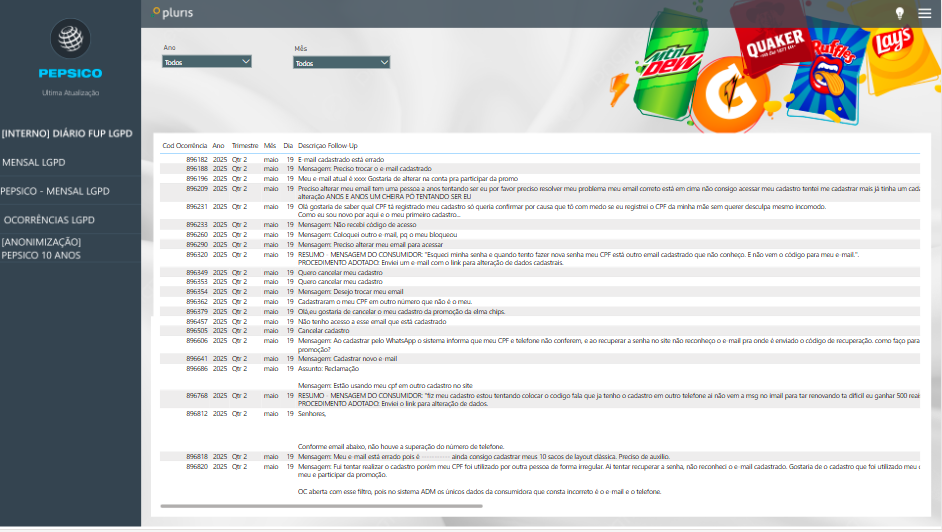Click the lightbulb icon in header
The width and height of the screenshot is (942, 532).
point(899,13)
